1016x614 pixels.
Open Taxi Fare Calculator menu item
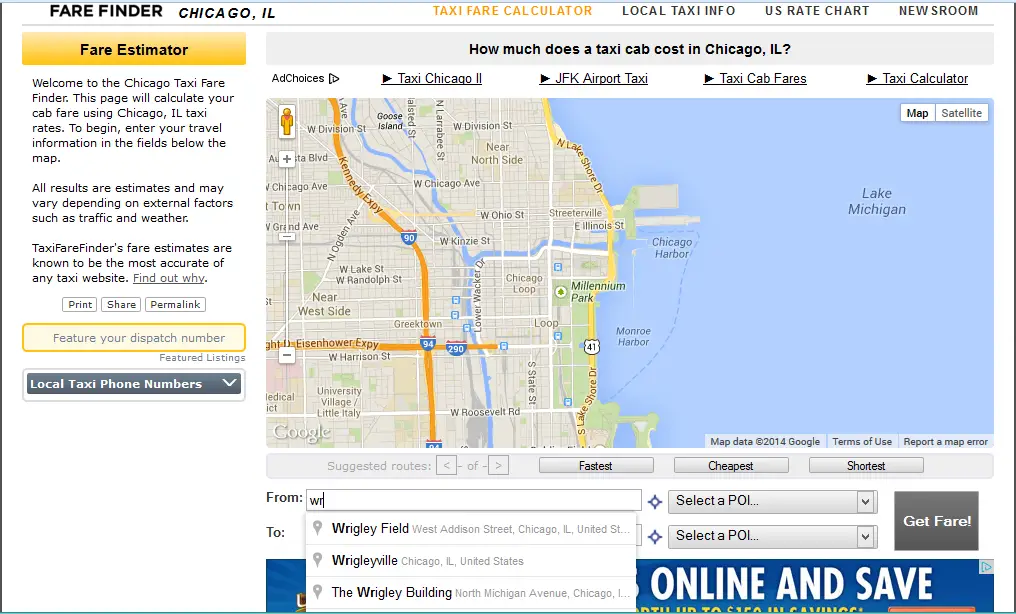point(513,11)
